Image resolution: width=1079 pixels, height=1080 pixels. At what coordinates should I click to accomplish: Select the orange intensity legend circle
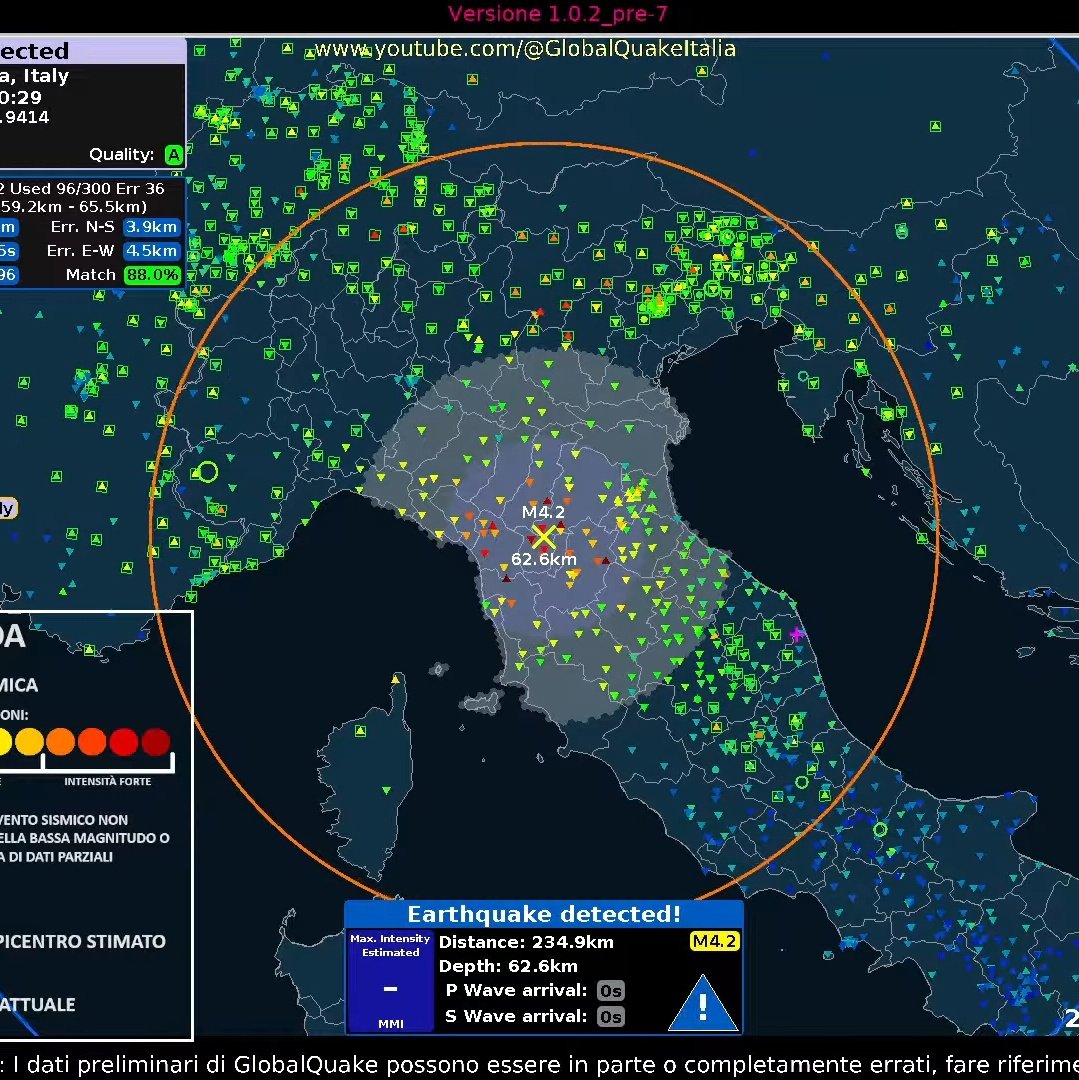[x=61, y=742]
